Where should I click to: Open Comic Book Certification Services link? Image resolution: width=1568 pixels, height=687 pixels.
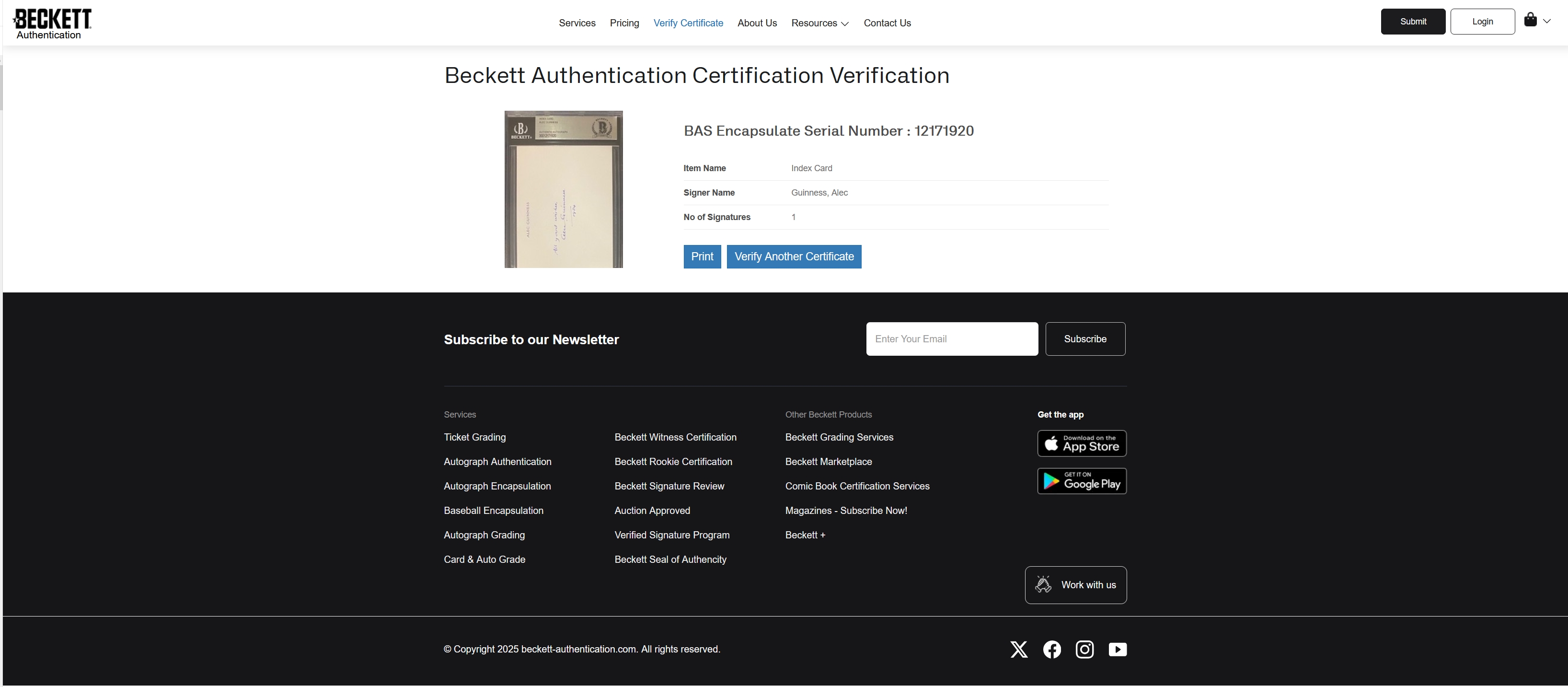[857, 486]
